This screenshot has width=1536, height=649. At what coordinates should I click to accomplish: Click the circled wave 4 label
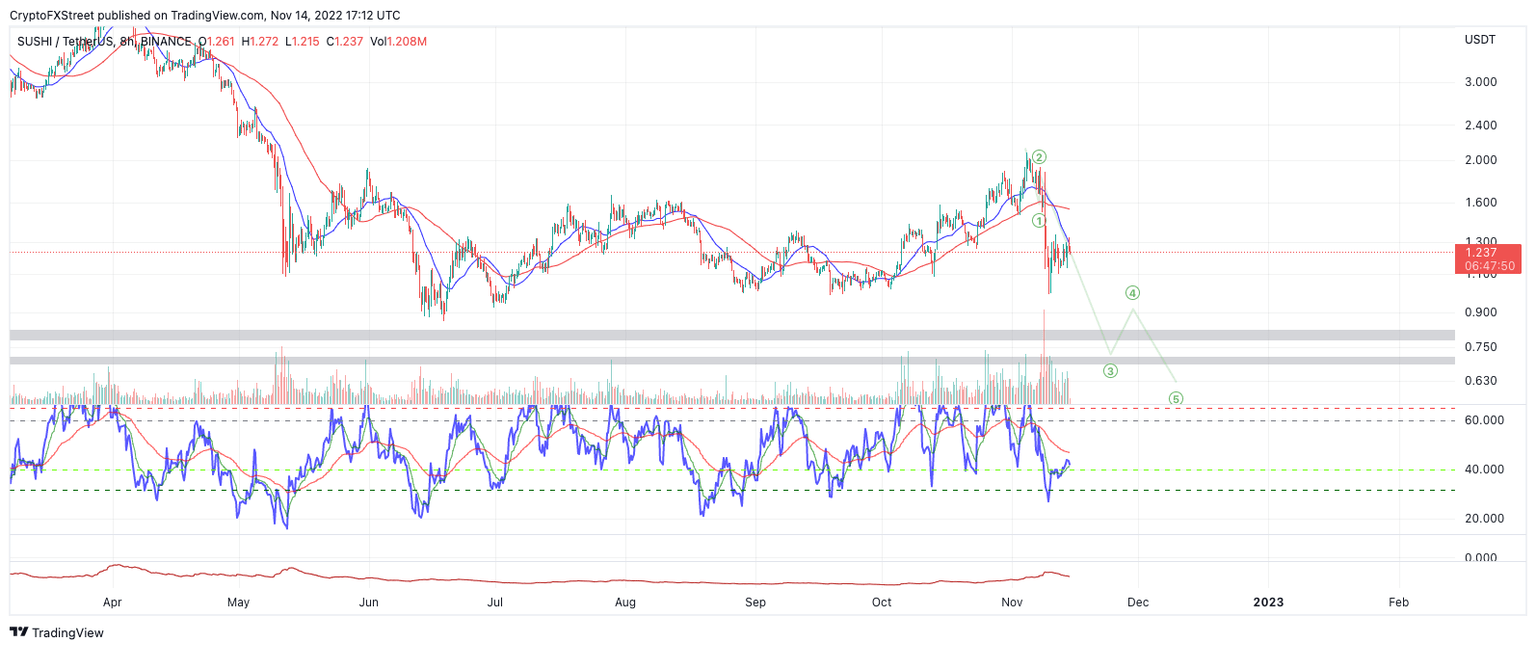coord(1132,293)
